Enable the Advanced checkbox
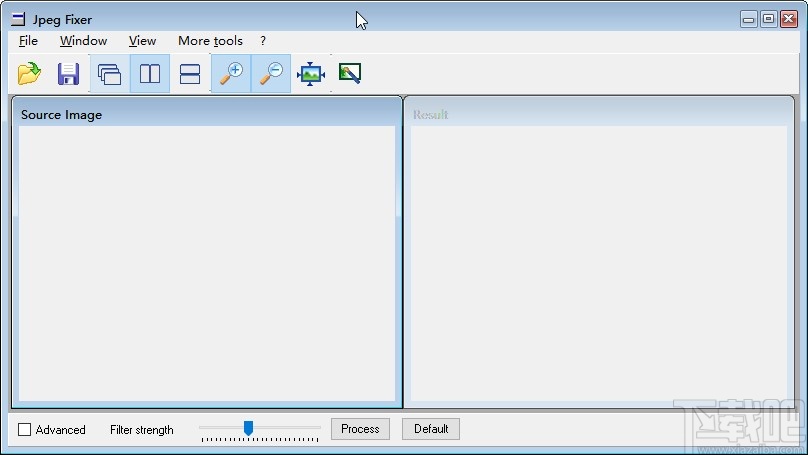The image size is (808, 455). tap(24, 429)
